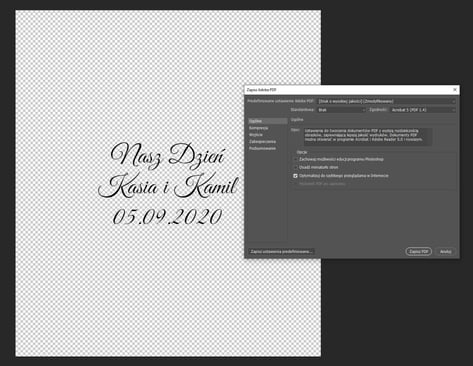The height and width of the screenshot is (366, 473).
Task: Click the Anuluj button
Action: pyautogui.click(x=446, y=252)
